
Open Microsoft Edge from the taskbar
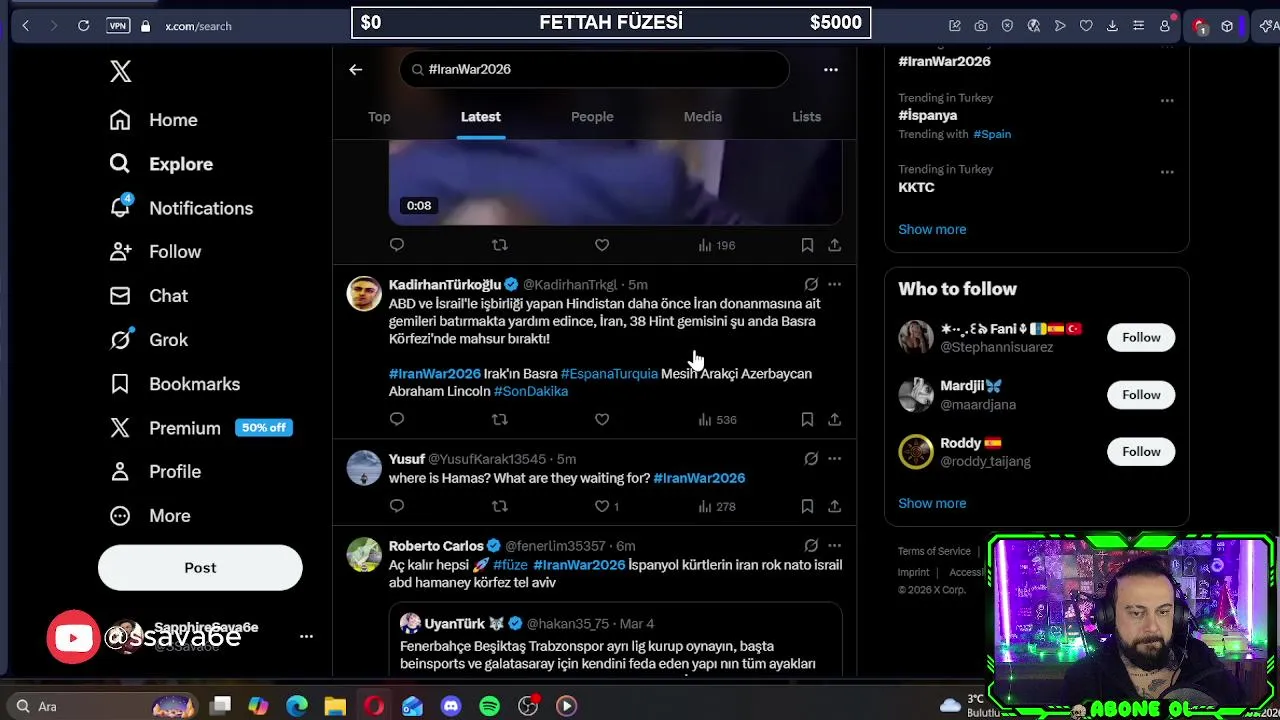(x=297, y=706)
